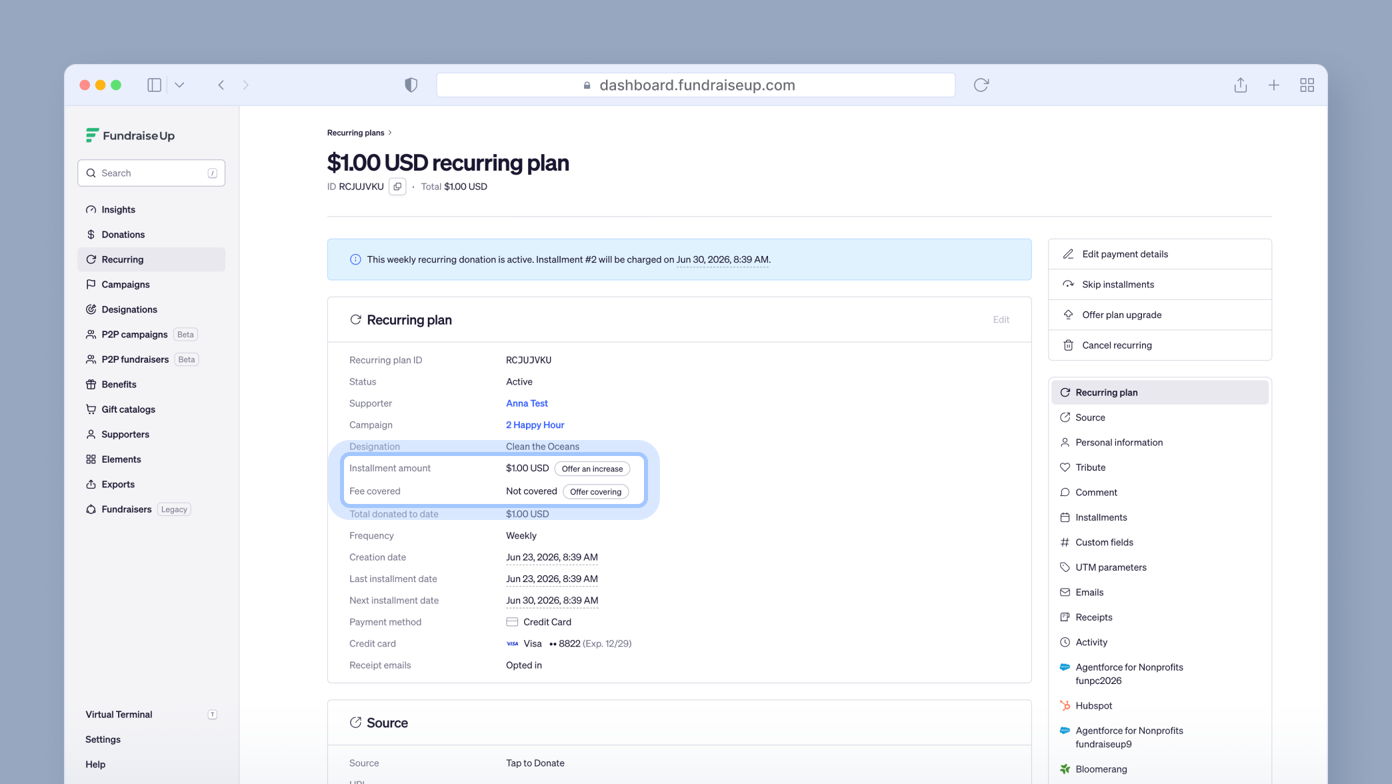Jump to the Source section in the right nav

point(1160,417)
